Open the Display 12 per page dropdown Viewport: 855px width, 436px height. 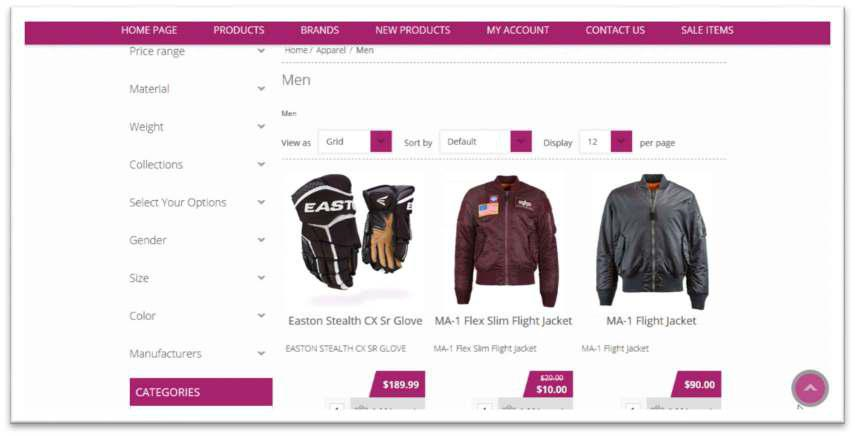click(x=606, y=142)
